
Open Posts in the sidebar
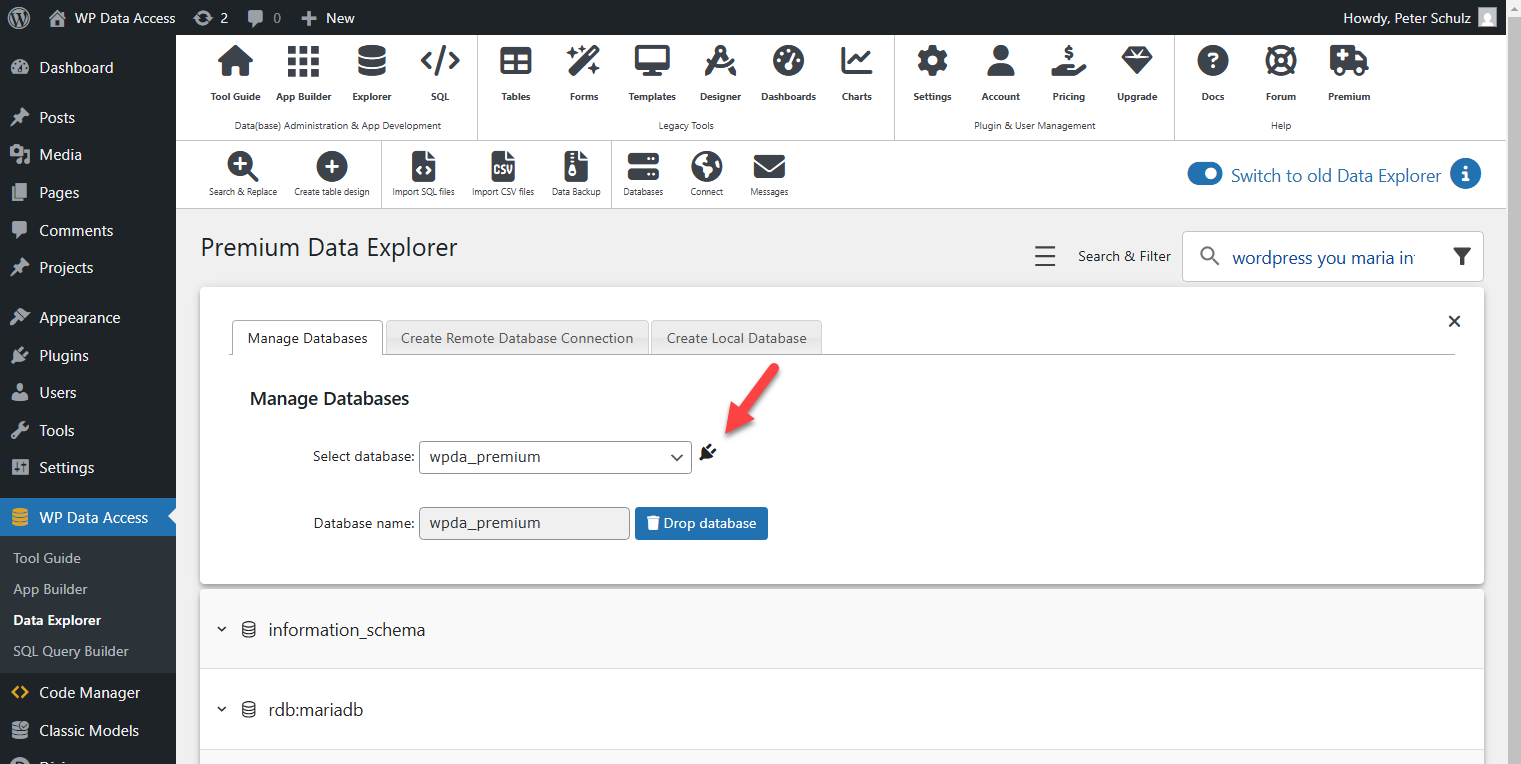point(57,117)
